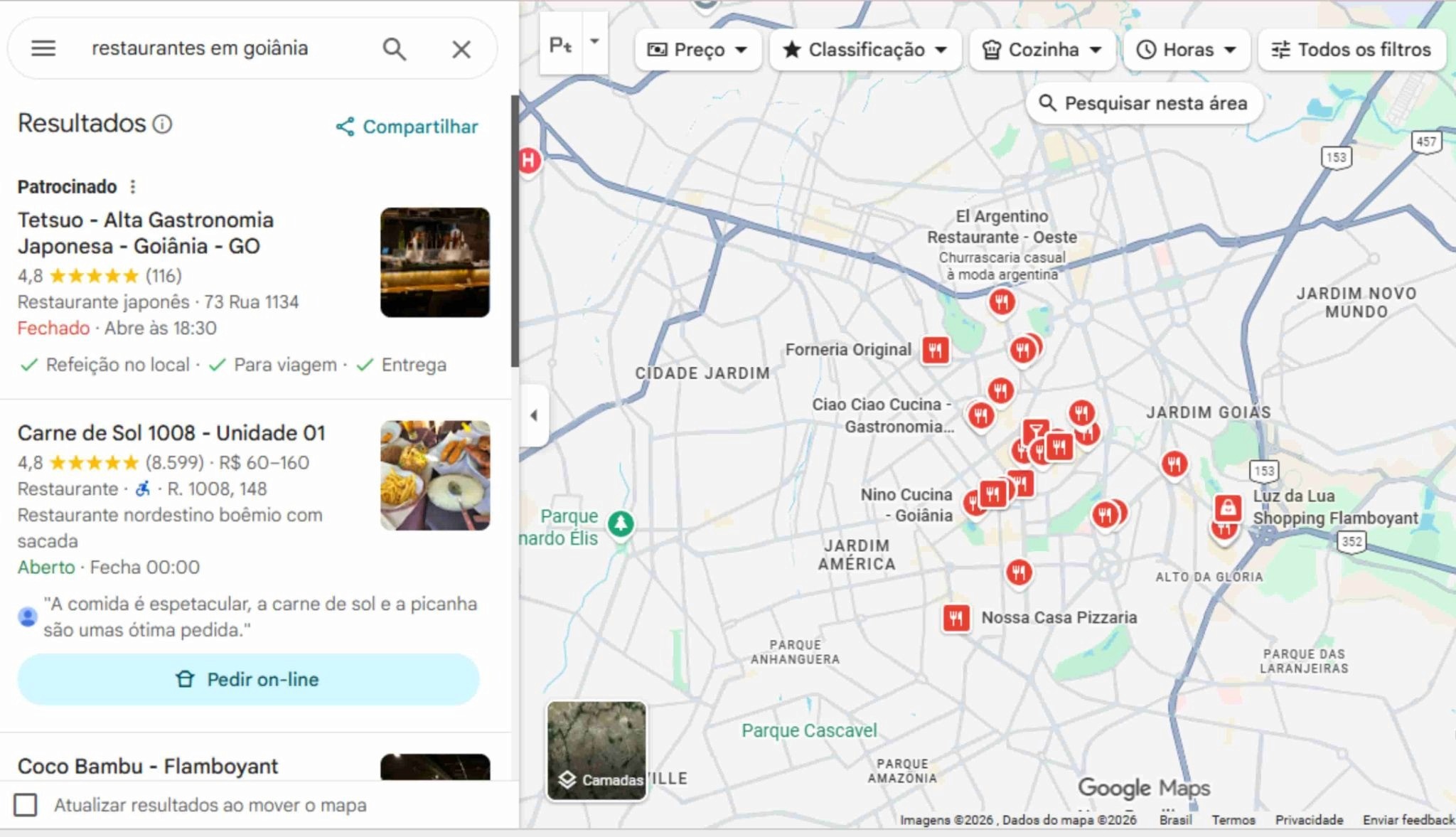
Task: Click reviewer avatar next to review quote
Action: click(28, 617)
